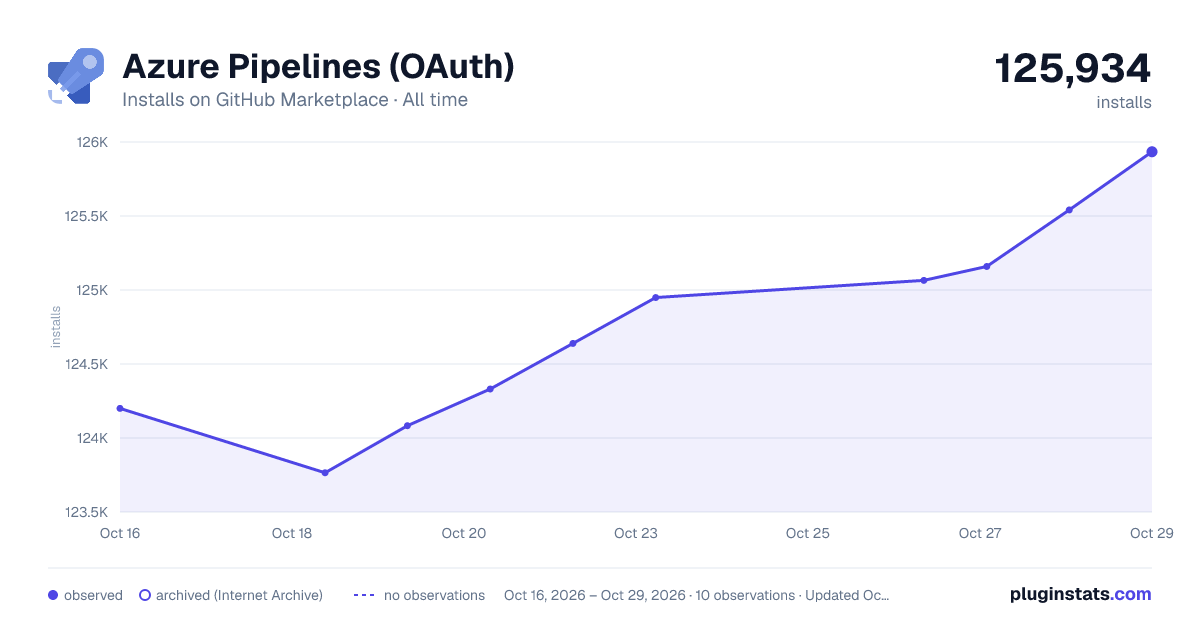Click the Oct 27 x-axis label

pos(980,533)
